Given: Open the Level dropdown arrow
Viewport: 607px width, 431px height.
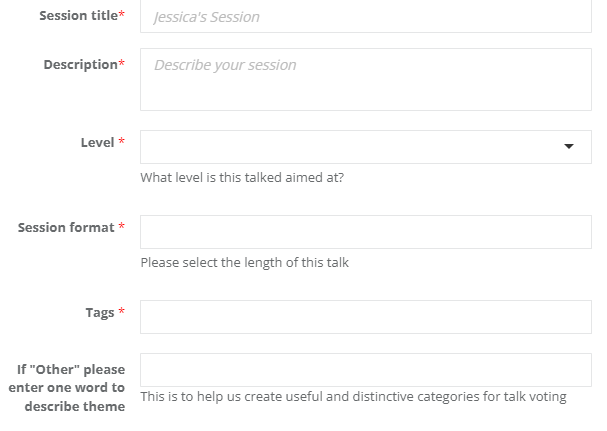Looking at the screenshot, I should (569, 146).
